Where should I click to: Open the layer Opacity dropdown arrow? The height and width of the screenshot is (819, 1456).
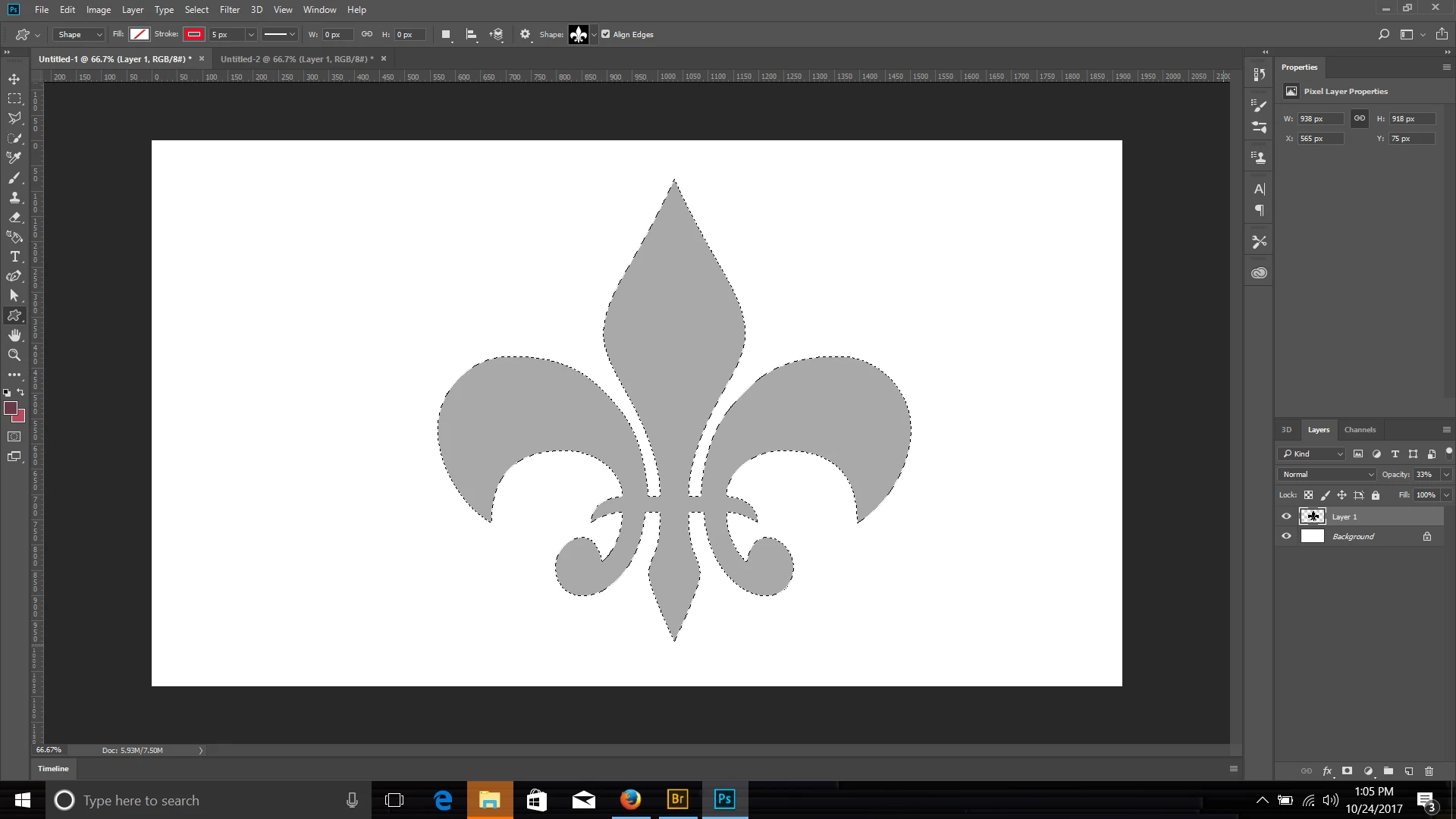(x=1446, y=475)
